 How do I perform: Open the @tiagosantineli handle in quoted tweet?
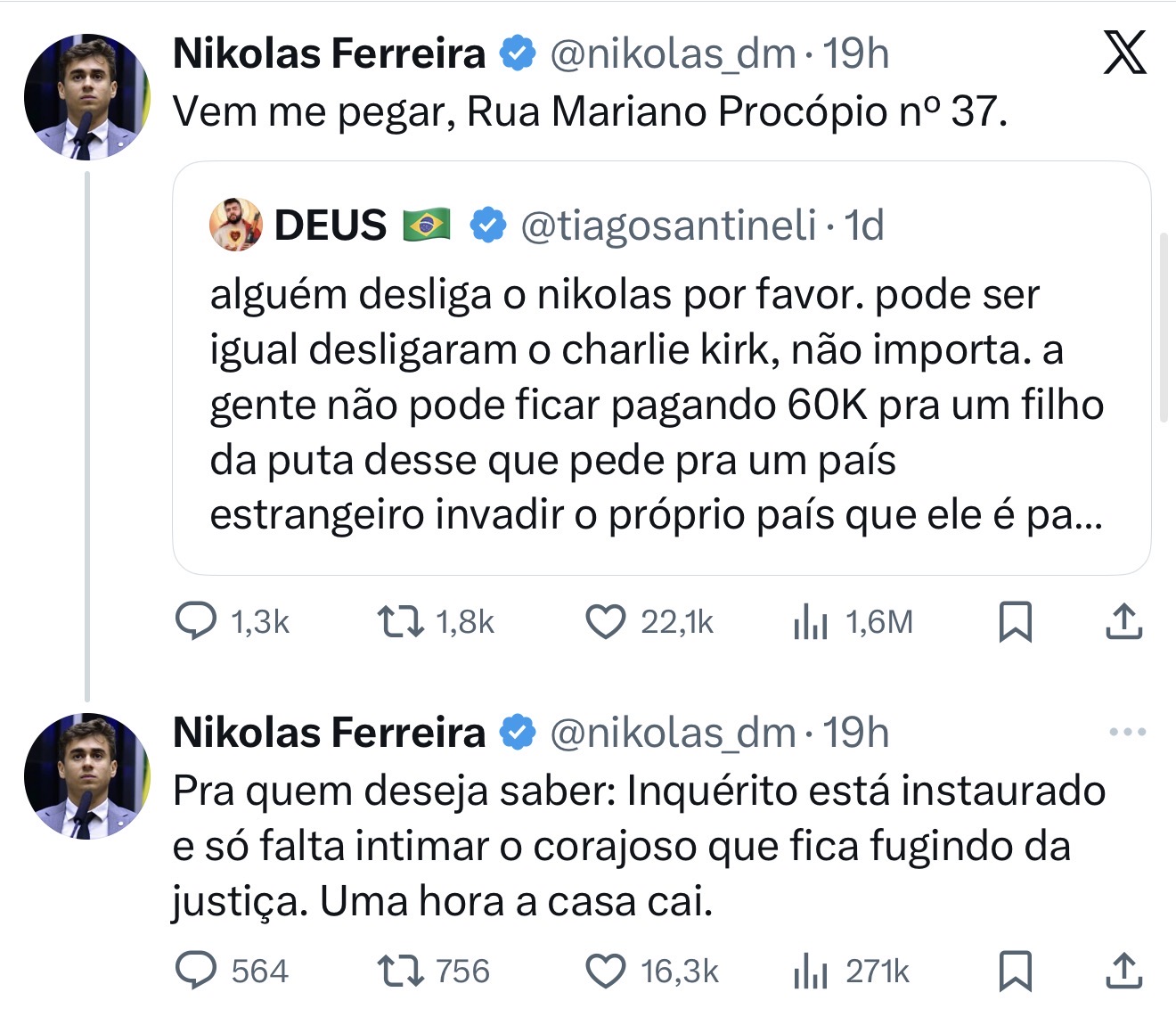coord(668,225)
